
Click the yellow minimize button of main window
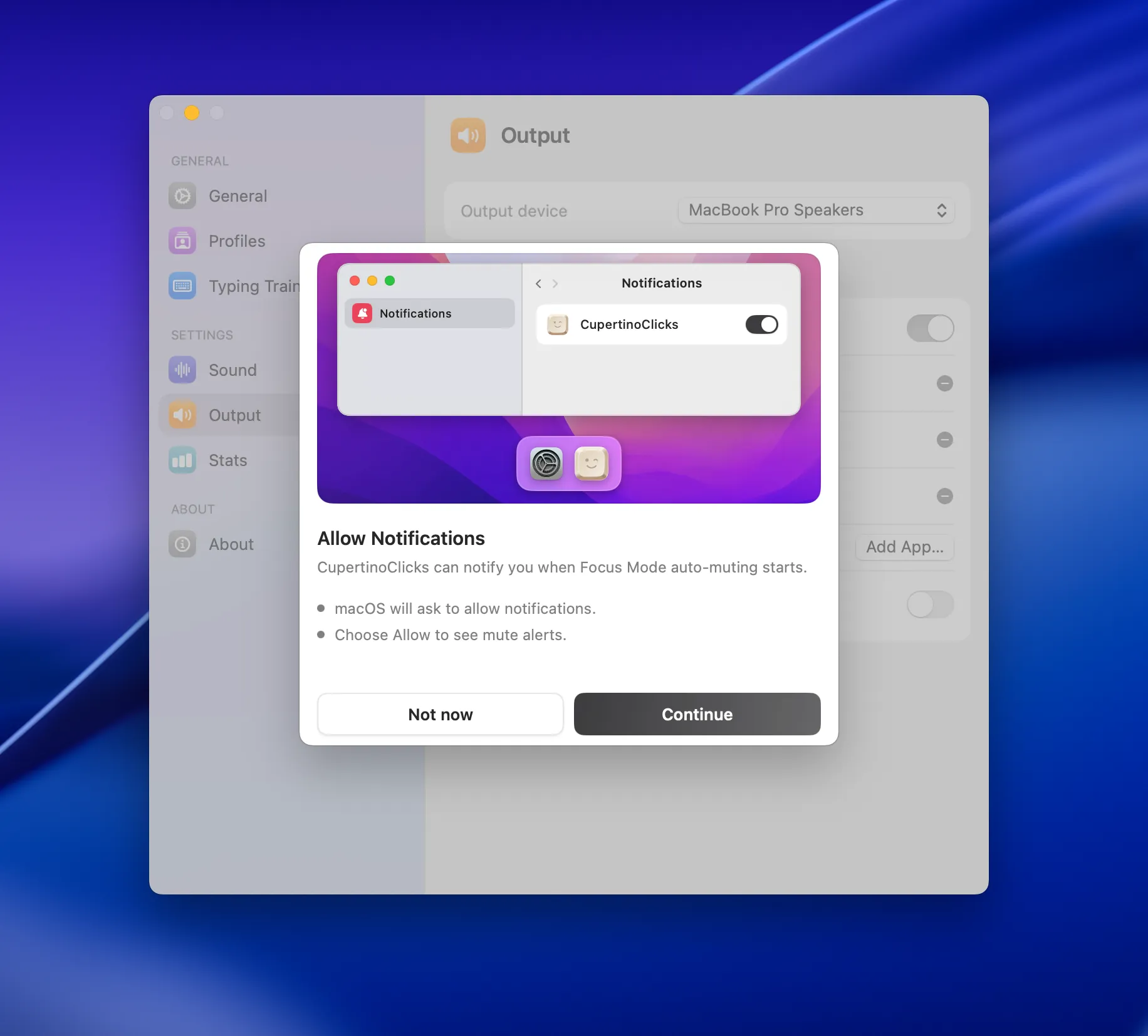(x=192, y=113)
